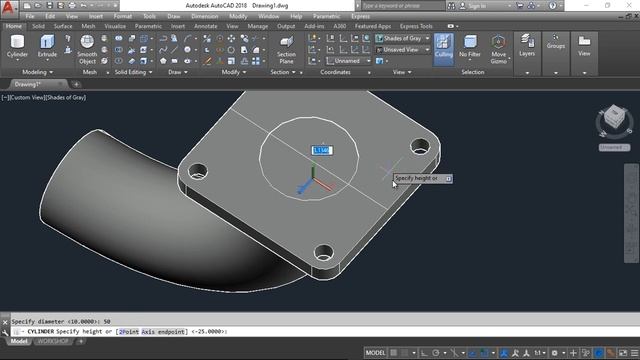The image size is (640, 360).
Task: Expand the Modify panel
Action: coord(234,72)
